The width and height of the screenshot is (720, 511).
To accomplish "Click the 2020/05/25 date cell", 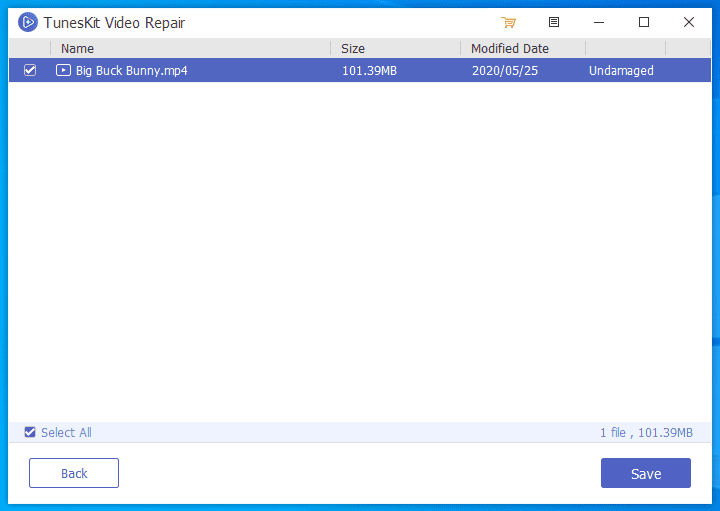I will pos(505,71).
